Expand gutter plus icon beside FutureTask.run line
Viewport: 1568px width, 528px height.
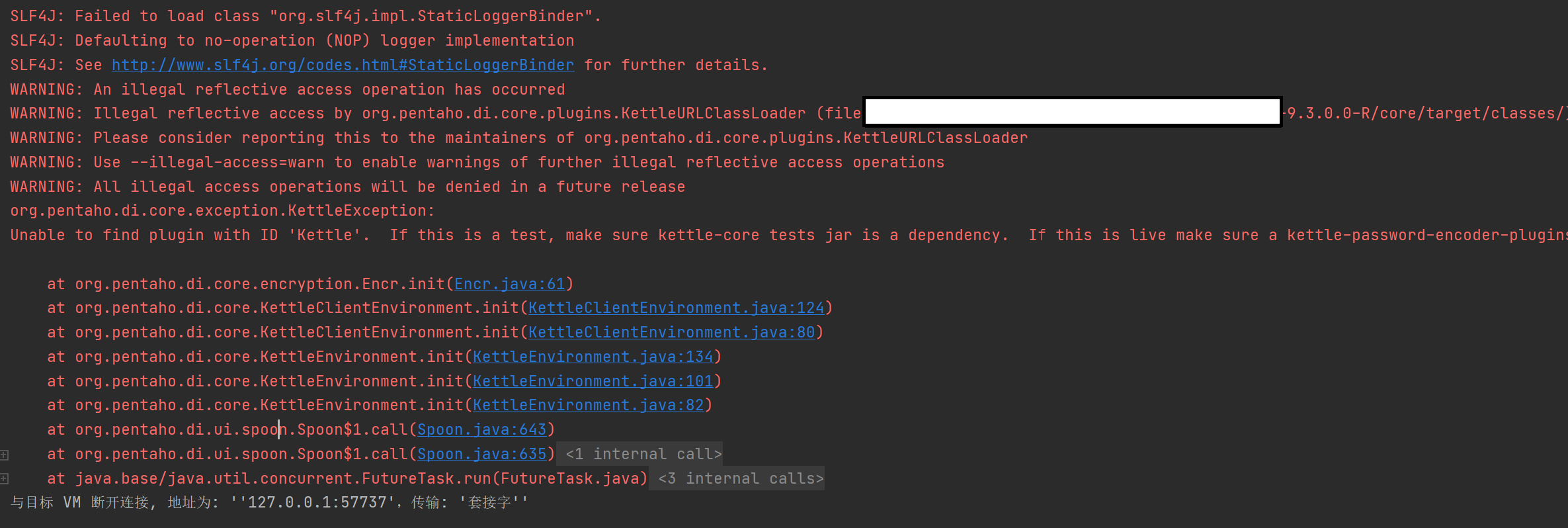pyautogui.click(x=5, y=478)
